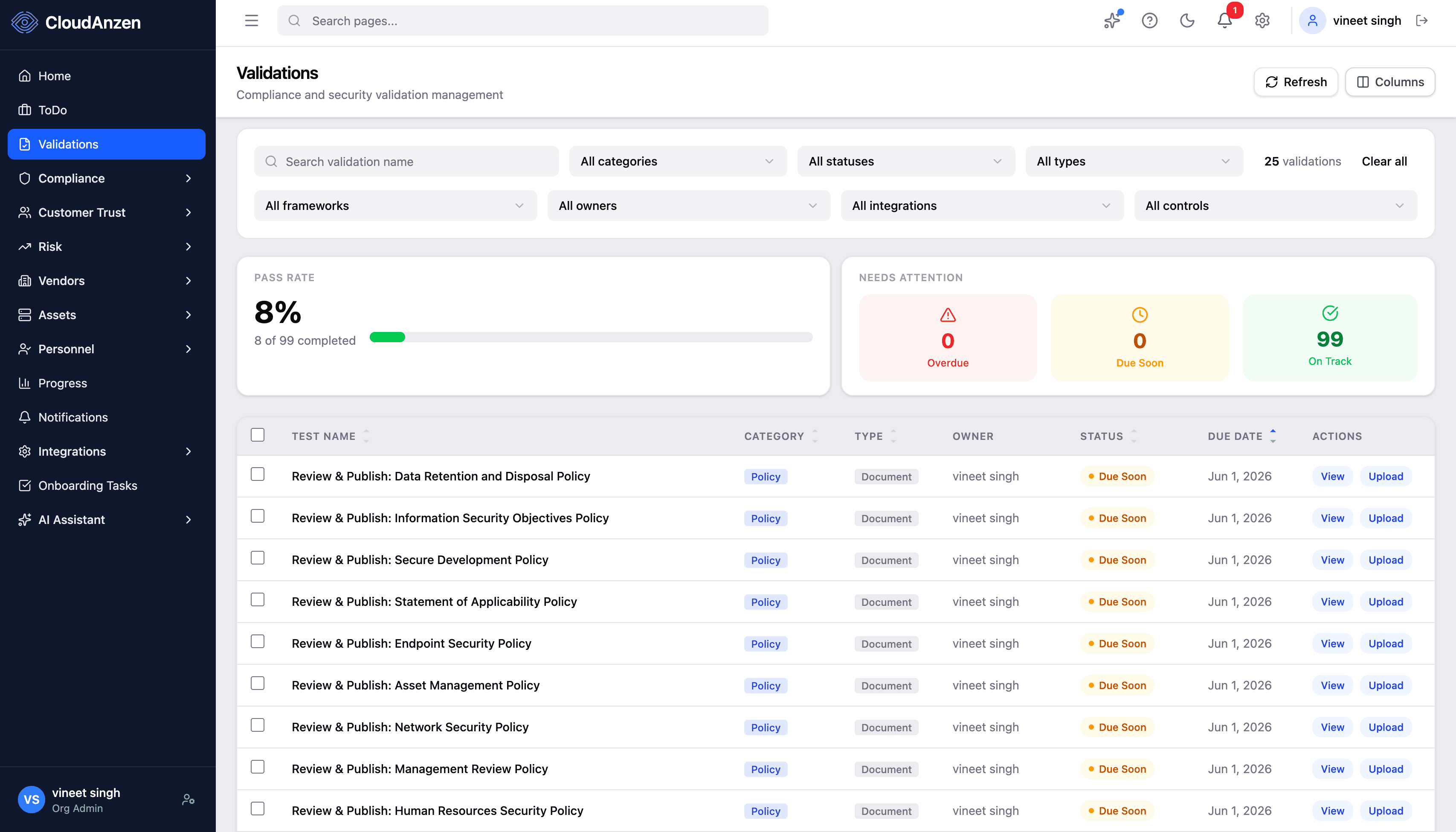
Task: Click the CloudAnzen logo icon
Action: pos(25,22)
